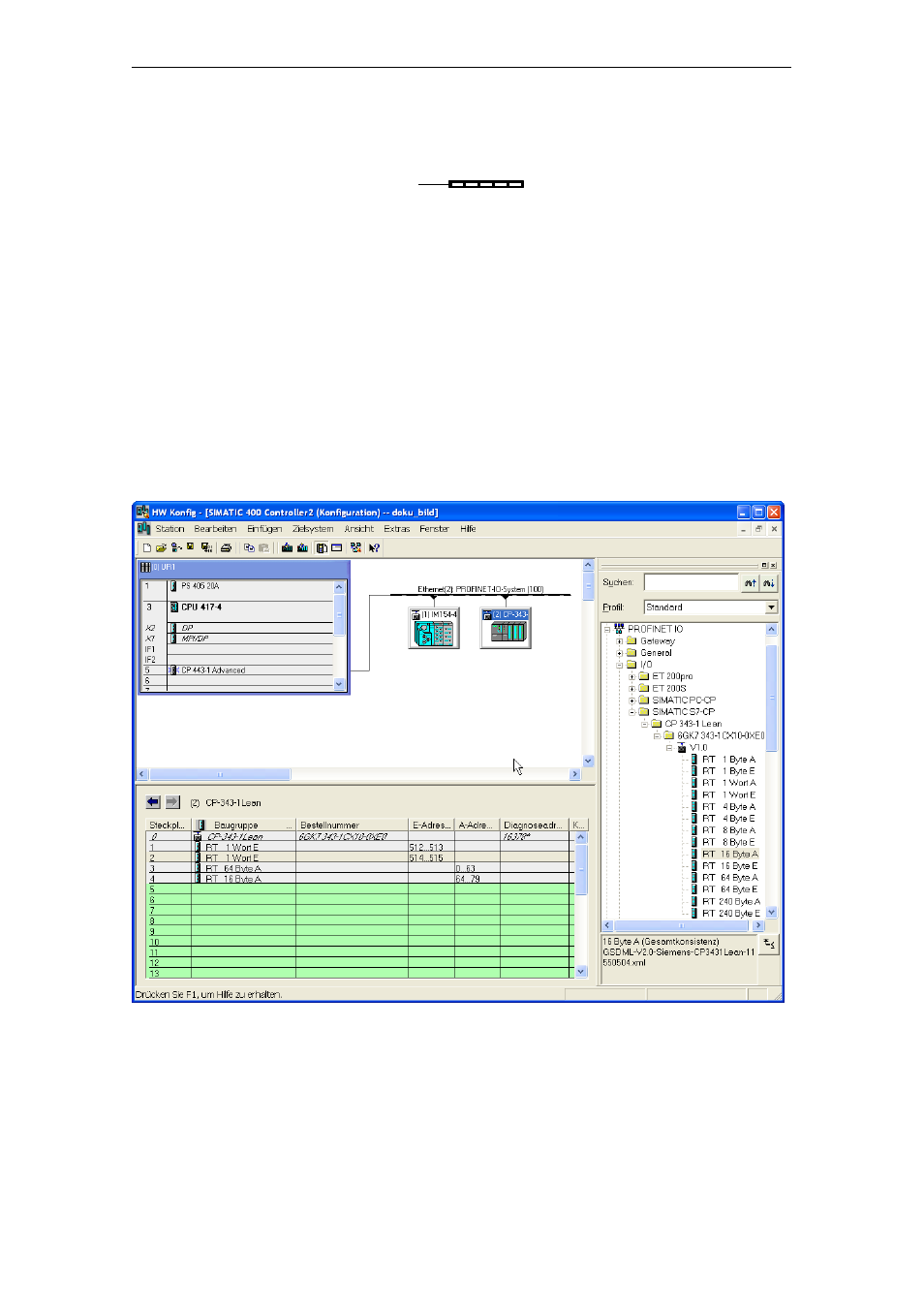This screenshot has width=924, height=1308.
Task: Click the V1.0 module icon in catalog tree
Action: point(682,748)
